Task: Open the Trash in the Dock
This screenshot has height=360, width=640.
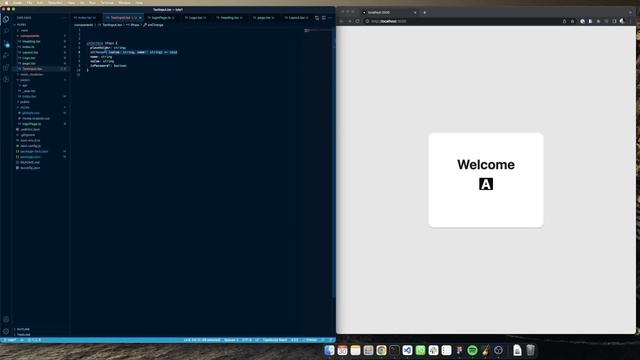Action: coord(530,350)
